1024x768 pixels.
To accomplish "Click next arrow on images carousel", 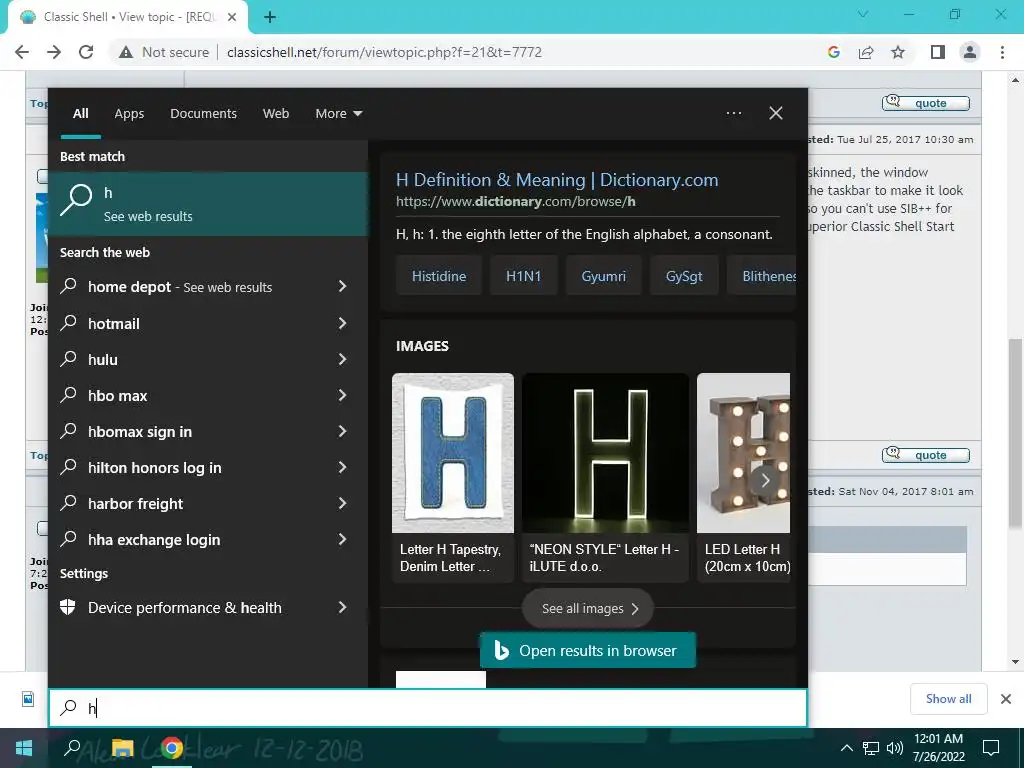I will (x=765, y=481).
